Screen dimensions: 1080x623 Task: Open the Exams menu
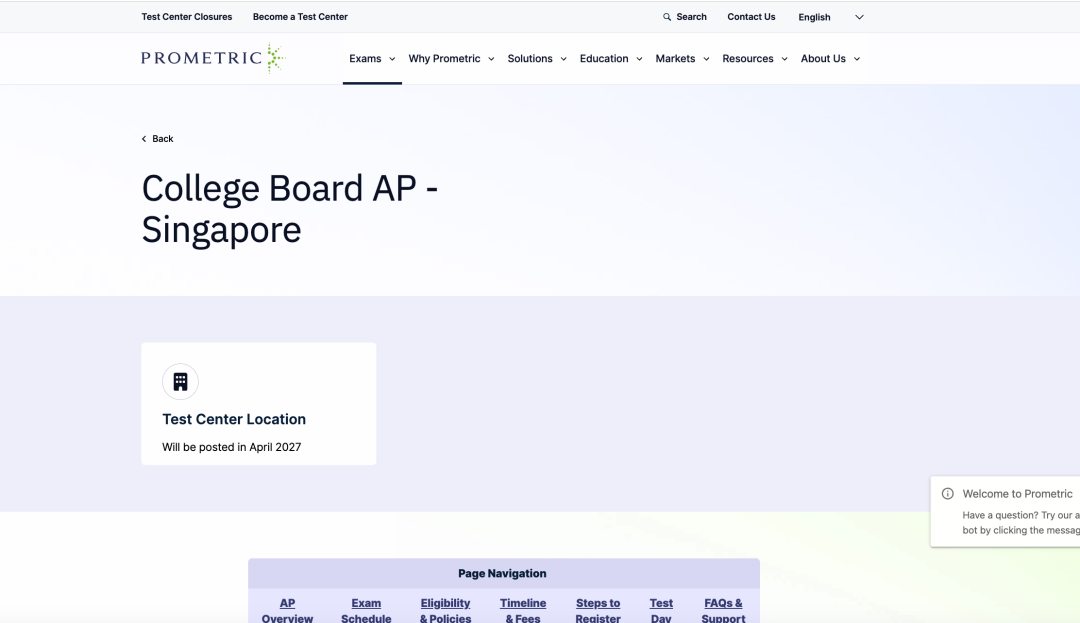[x=365, y=59]
